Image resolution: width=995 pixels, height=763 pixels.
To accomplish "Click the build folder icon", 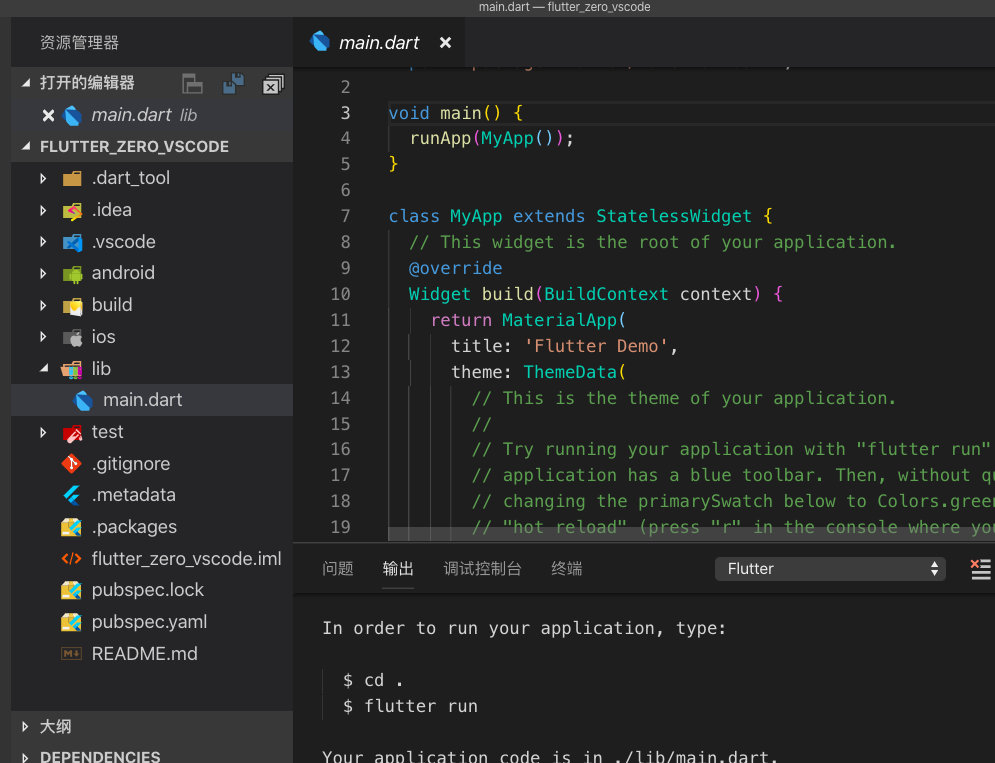I will (x=72, y=306).
